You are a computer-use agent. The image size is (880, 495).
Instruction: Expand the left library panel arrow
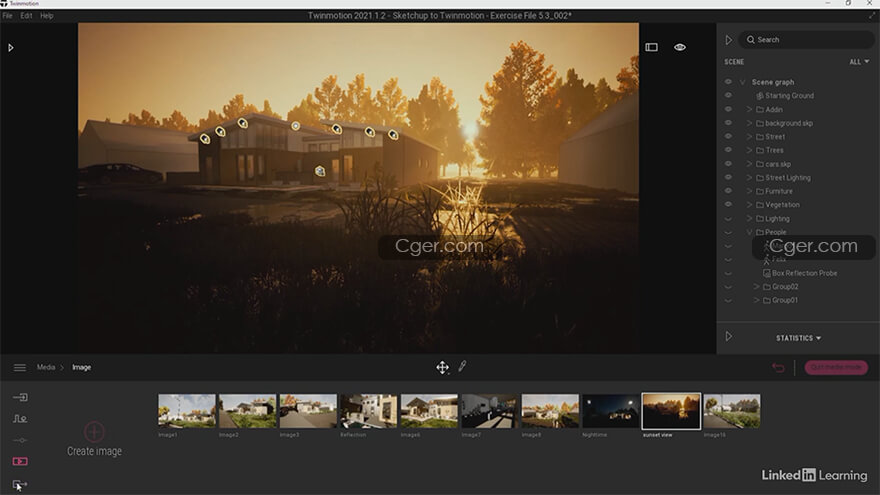(x=11, y=48)
